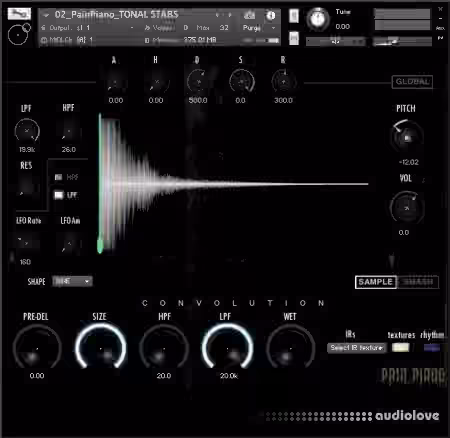Screen dimensions: 450x438
Task: Click the Sustain (S) envelope knob
Action: point(242,82)
